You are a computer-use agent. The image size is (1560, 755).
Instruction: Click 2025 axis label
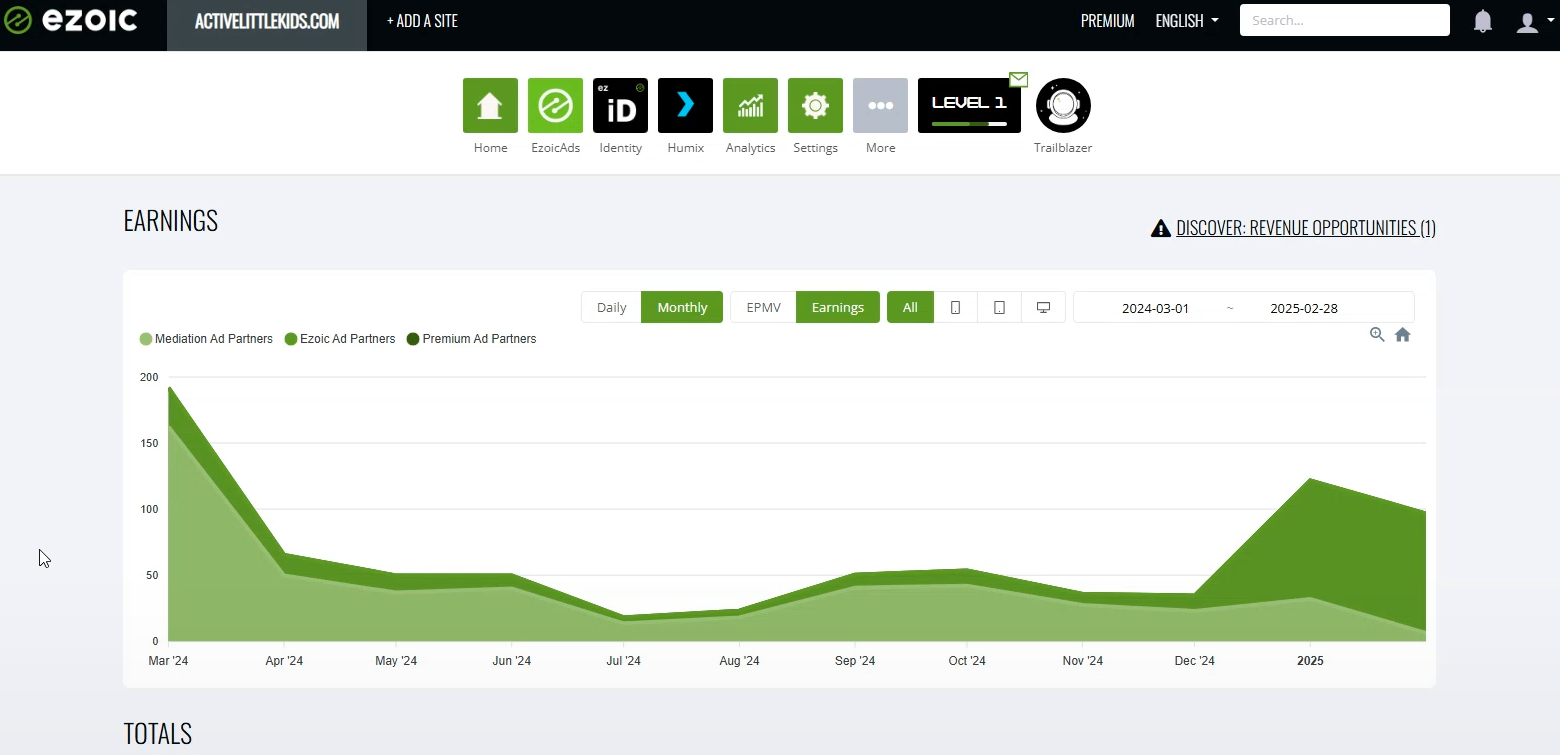pyautogui.click(x=1310, y=661)
